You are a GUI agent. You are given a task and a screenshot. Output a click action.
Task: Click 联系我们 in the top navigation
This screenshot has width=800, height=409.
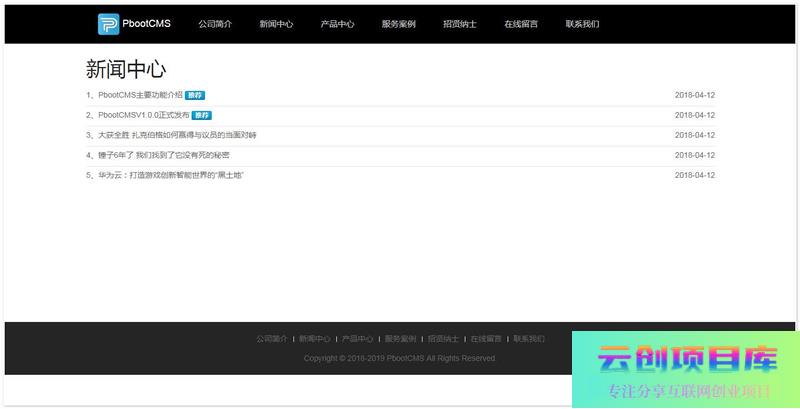(582, 24)
